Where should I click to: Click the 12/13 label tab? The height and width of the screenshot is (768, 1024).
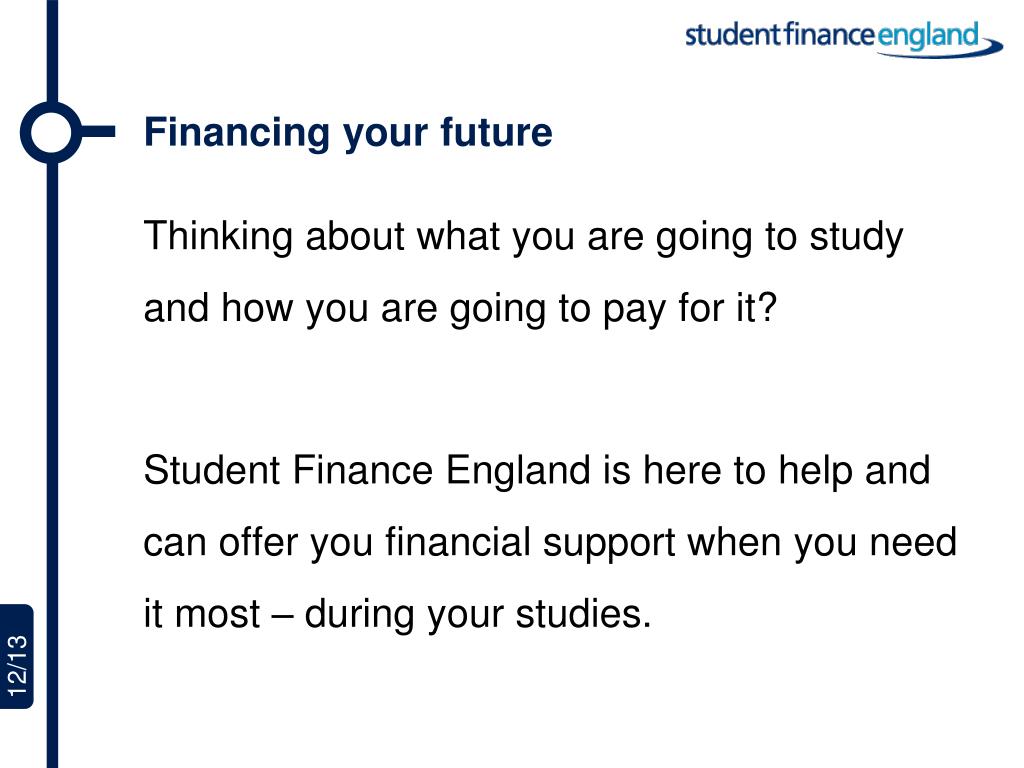tap(17, 656)
